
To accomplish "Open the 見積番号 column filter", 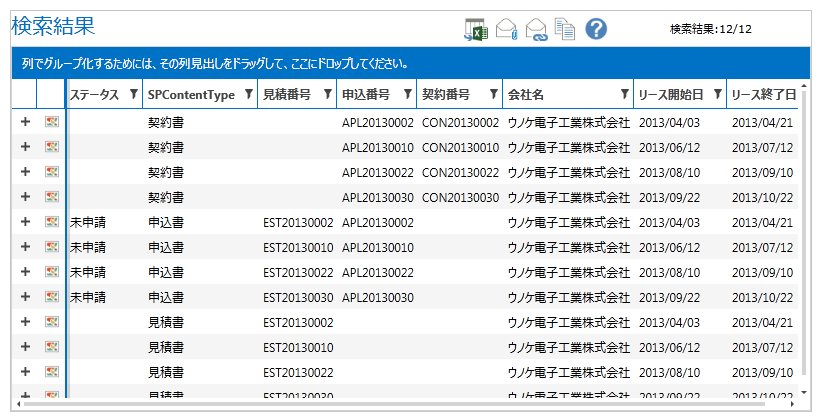I will (327, 95).
